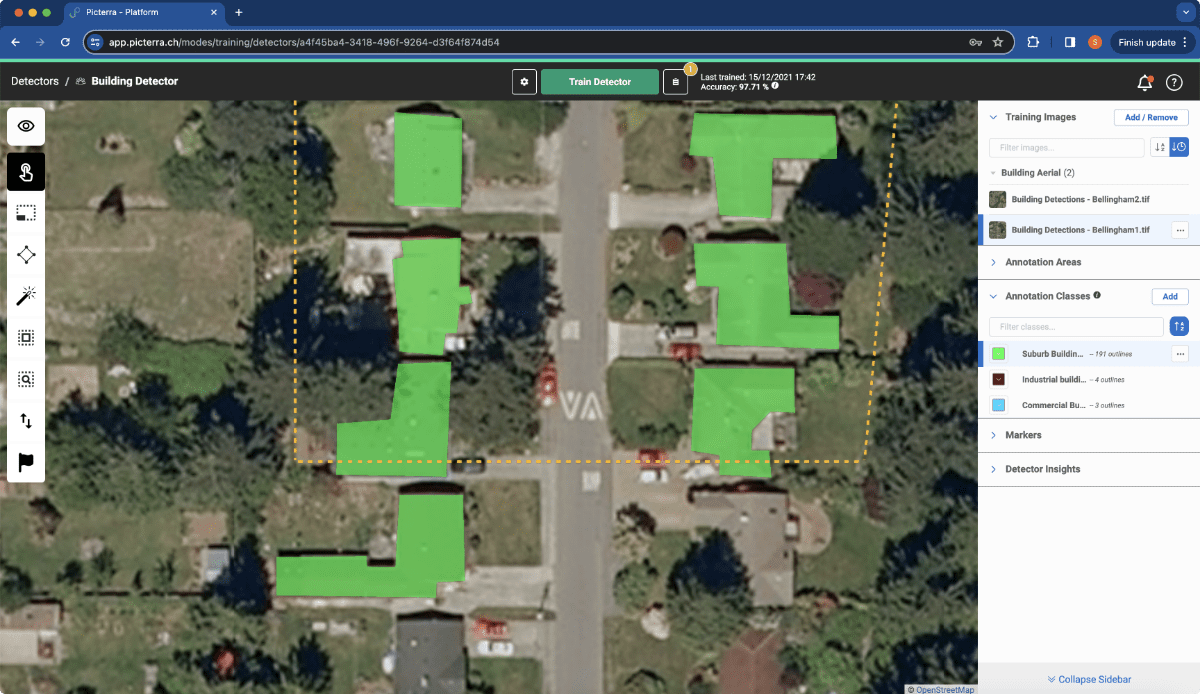Choose the polygon drawing tool
The height and width of the screenshot is (694, 1200).
pos(26,255)
